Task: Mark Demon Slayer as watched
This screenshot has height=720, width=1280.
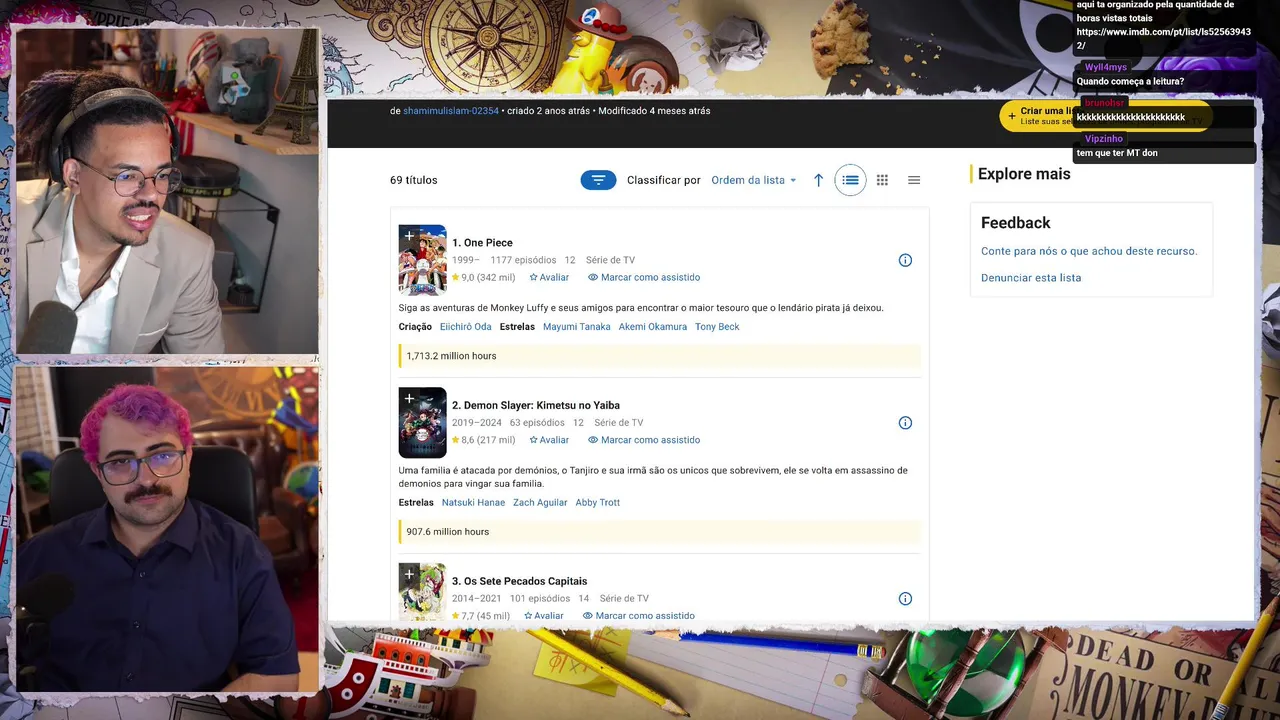Action: point(644,440)
